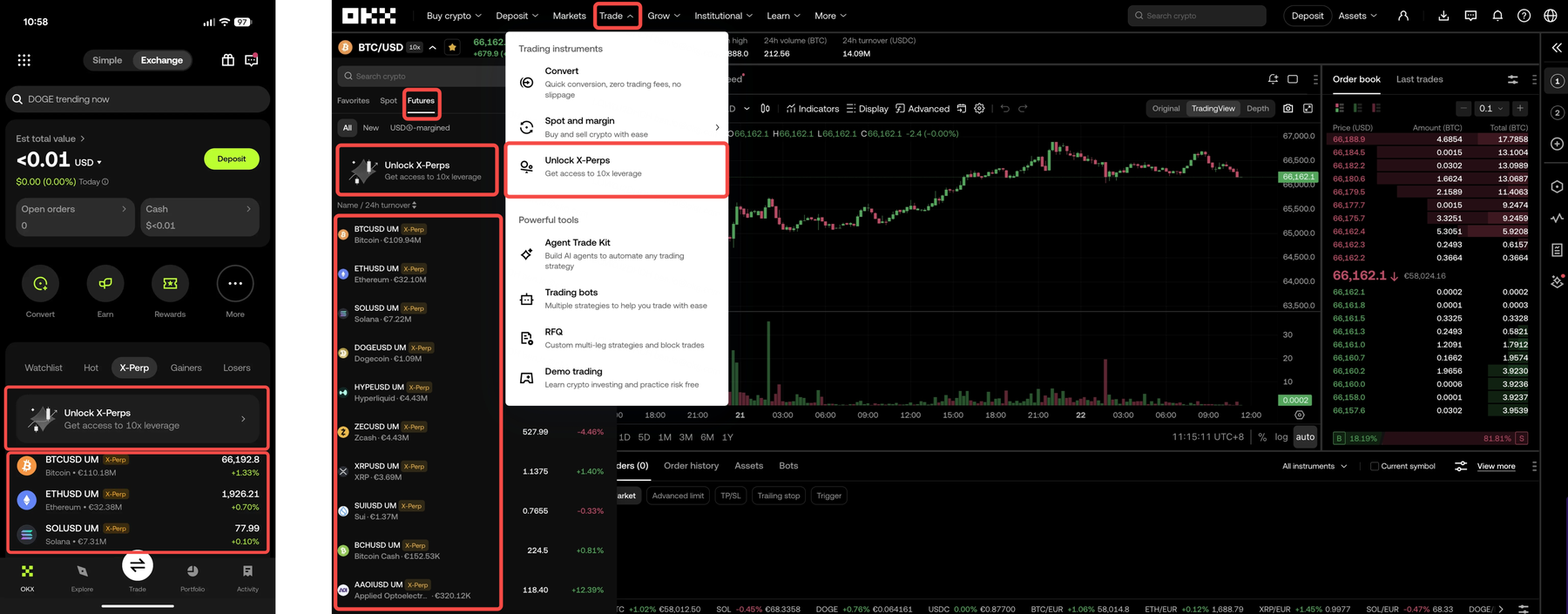Open Portfolio in mobile bottom navigation
Viewport: 1568px width, 614px height.
click(193, 577)
